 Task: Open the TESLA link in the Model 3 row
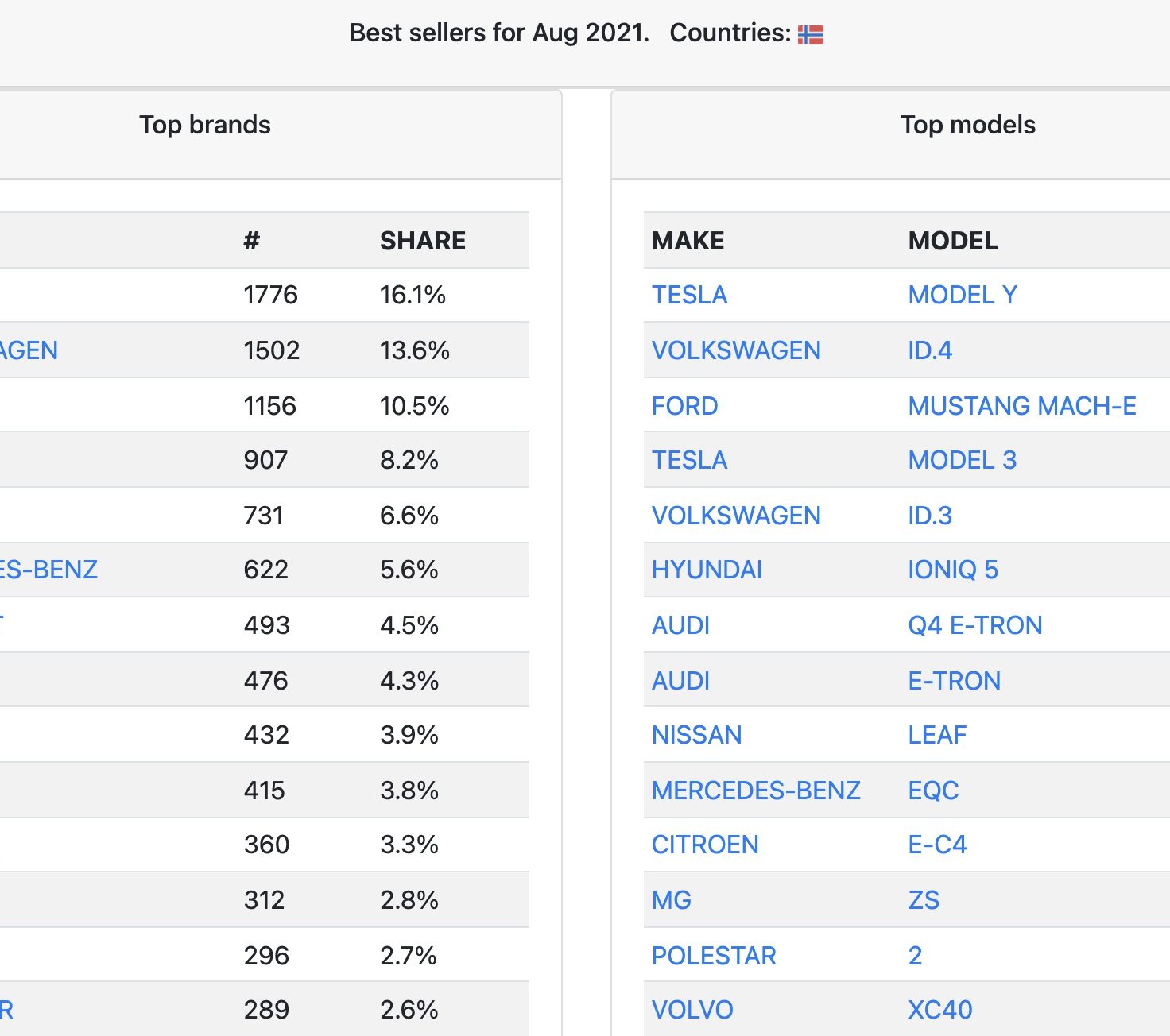pyautogui.click(x=689, y=460)
